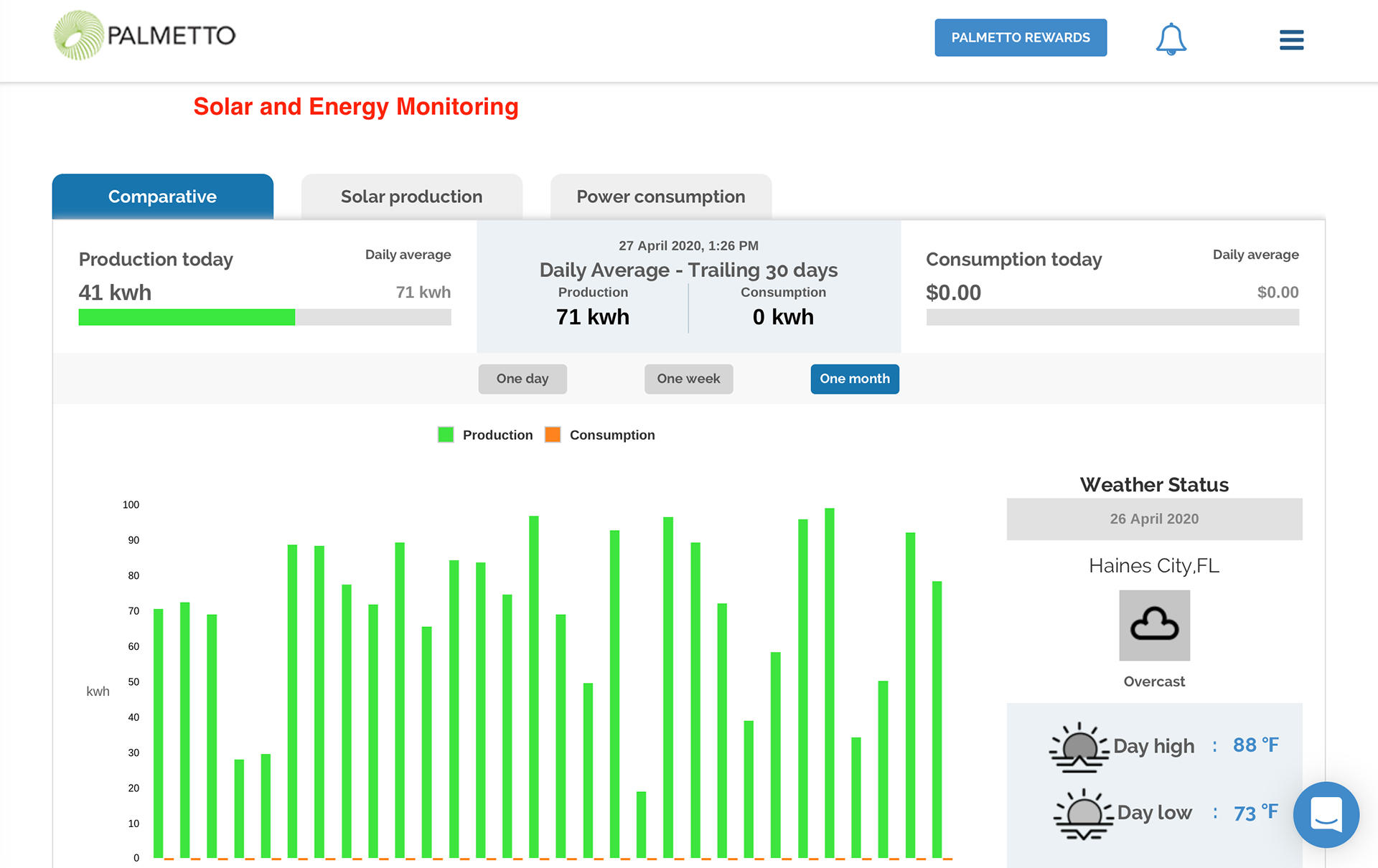Click the Palmetto logo

[144, 35]
